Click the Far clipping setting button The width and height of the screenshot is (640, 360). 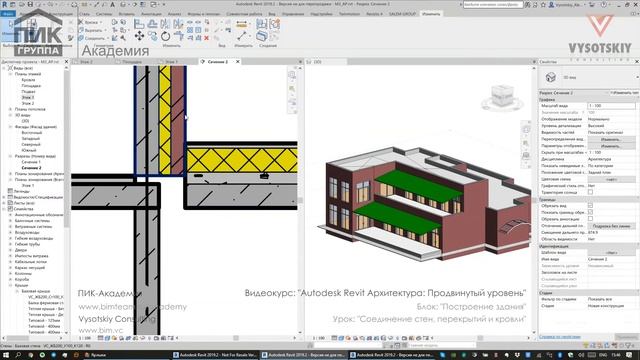point(611,226)
